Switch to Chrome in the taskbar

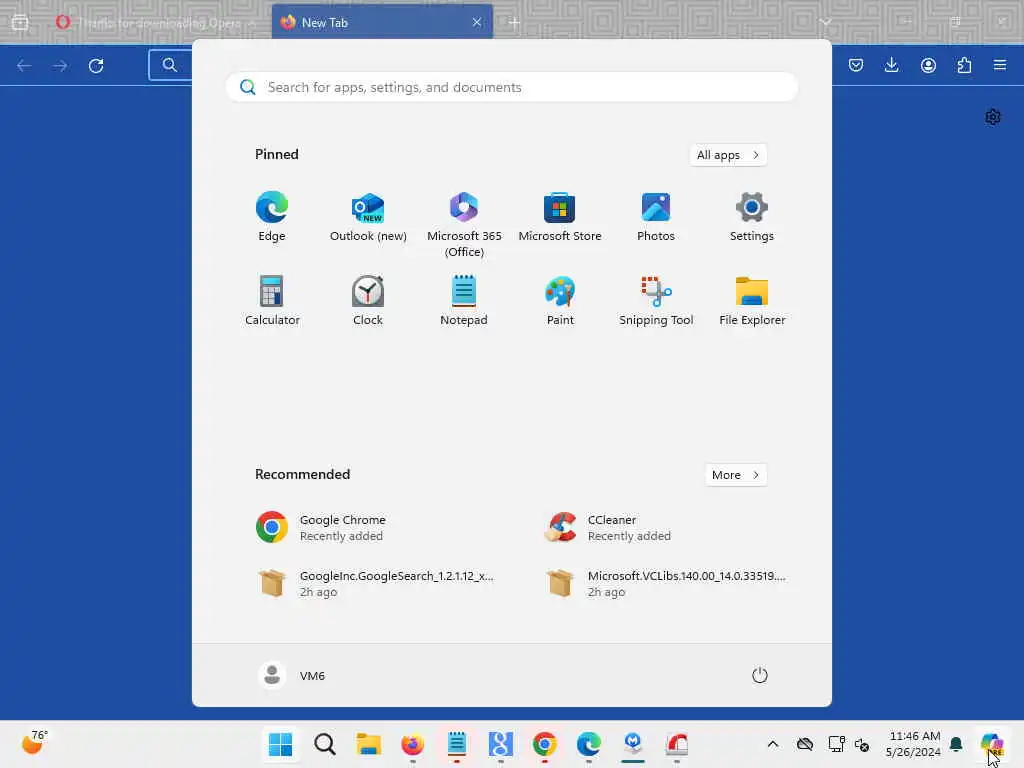coord(545,744)
